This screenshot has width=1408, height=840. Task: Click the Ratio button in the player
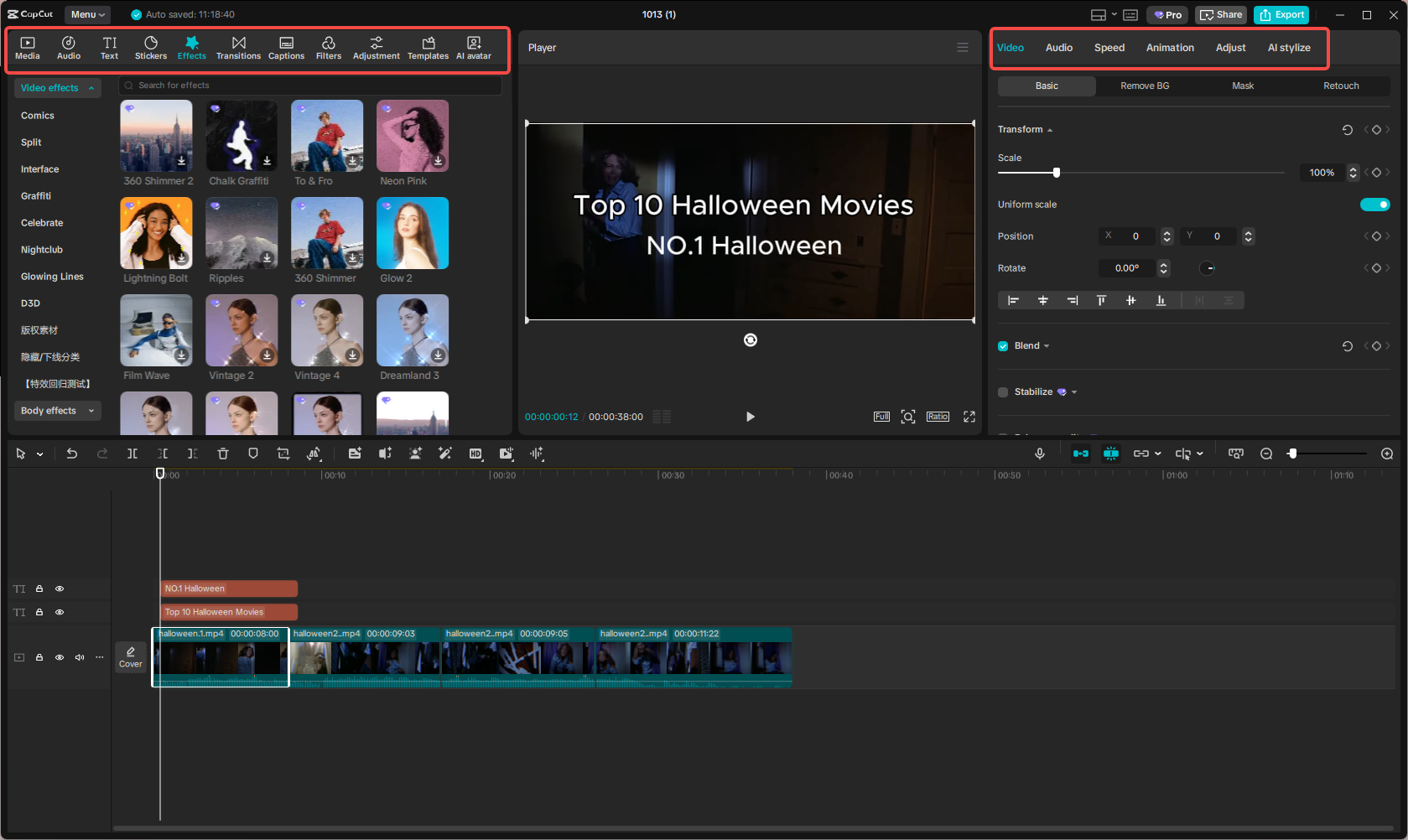point(938,417)
